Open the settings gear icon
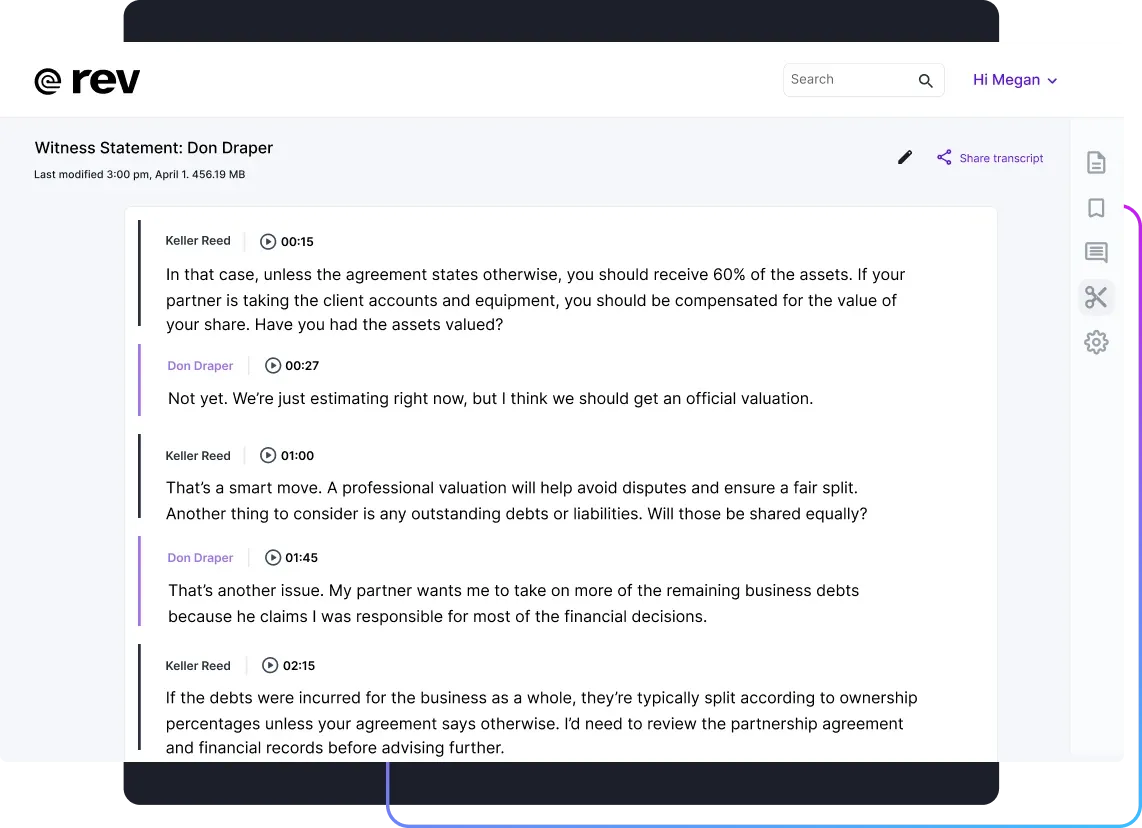Image resolution: width=1142 pixels, height=828 pixels. 1096,342
